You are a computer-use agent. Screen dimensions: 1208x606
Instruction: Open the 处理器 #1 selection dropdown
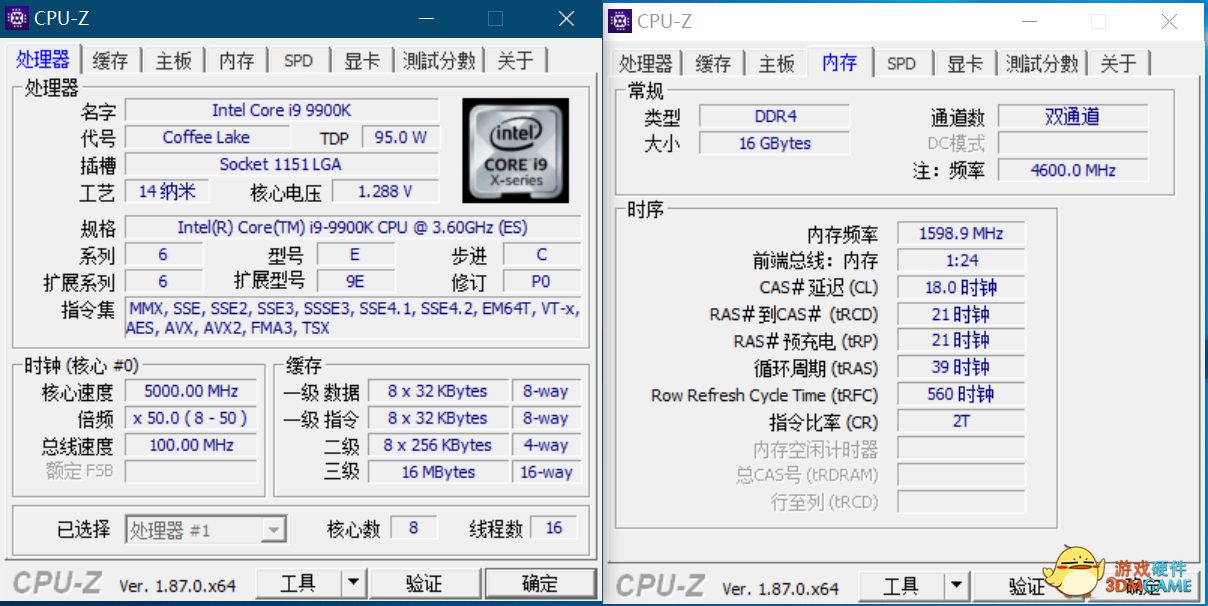pyautogui.click(x=206, y=530)
